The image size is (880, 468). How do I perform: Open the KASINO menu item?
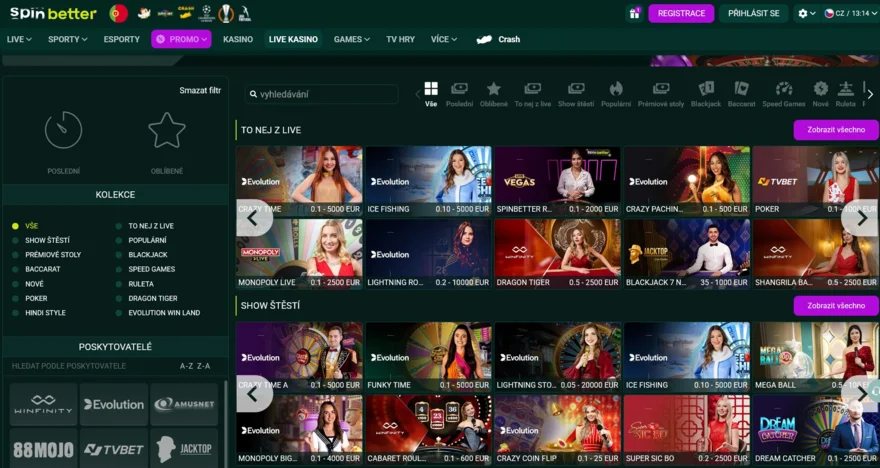tap(238, 39)
